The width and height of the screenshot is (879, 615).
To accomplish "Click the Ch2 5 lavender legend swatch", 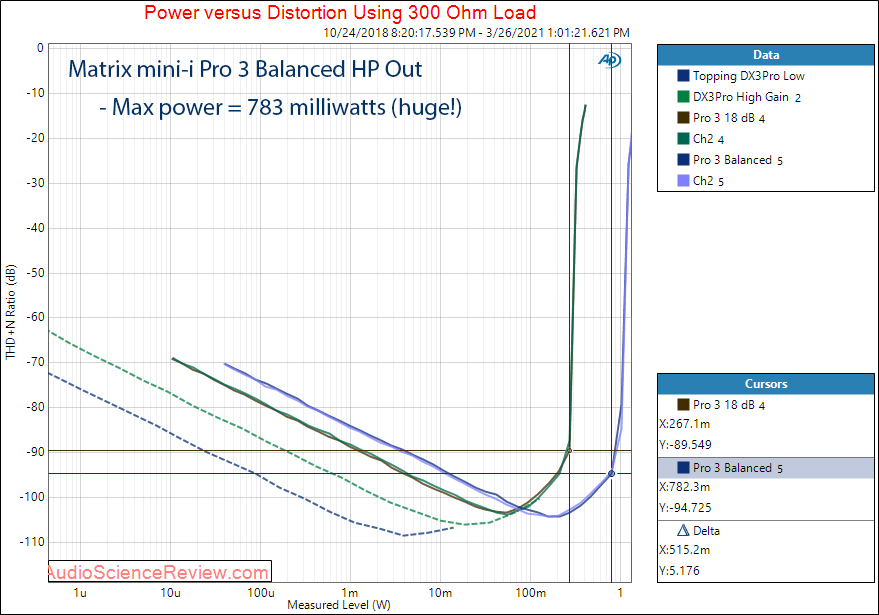I will 683,181.
